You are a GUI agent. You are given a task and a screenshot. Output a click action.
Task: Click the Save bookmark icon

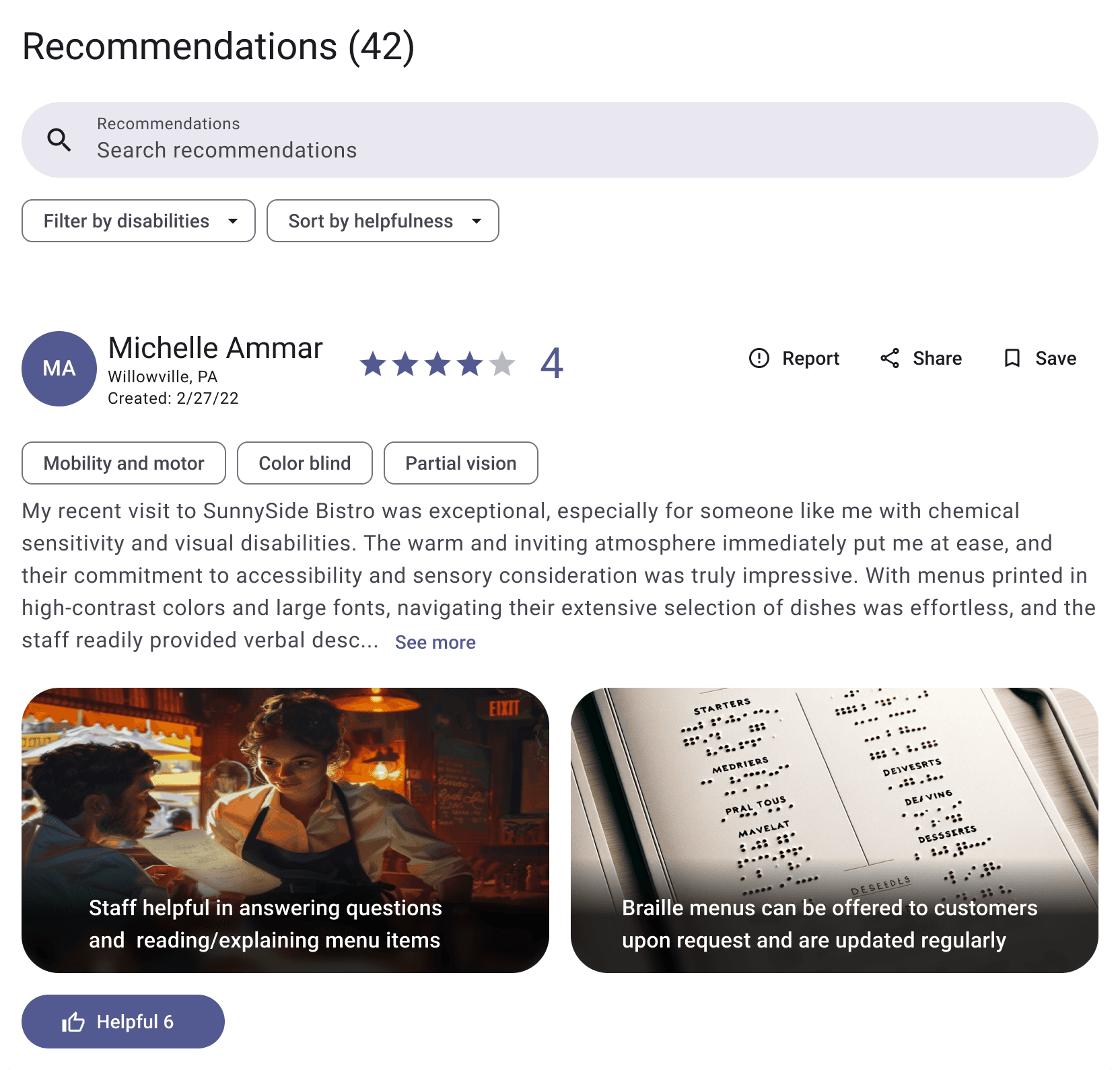tap(1012, 358)
